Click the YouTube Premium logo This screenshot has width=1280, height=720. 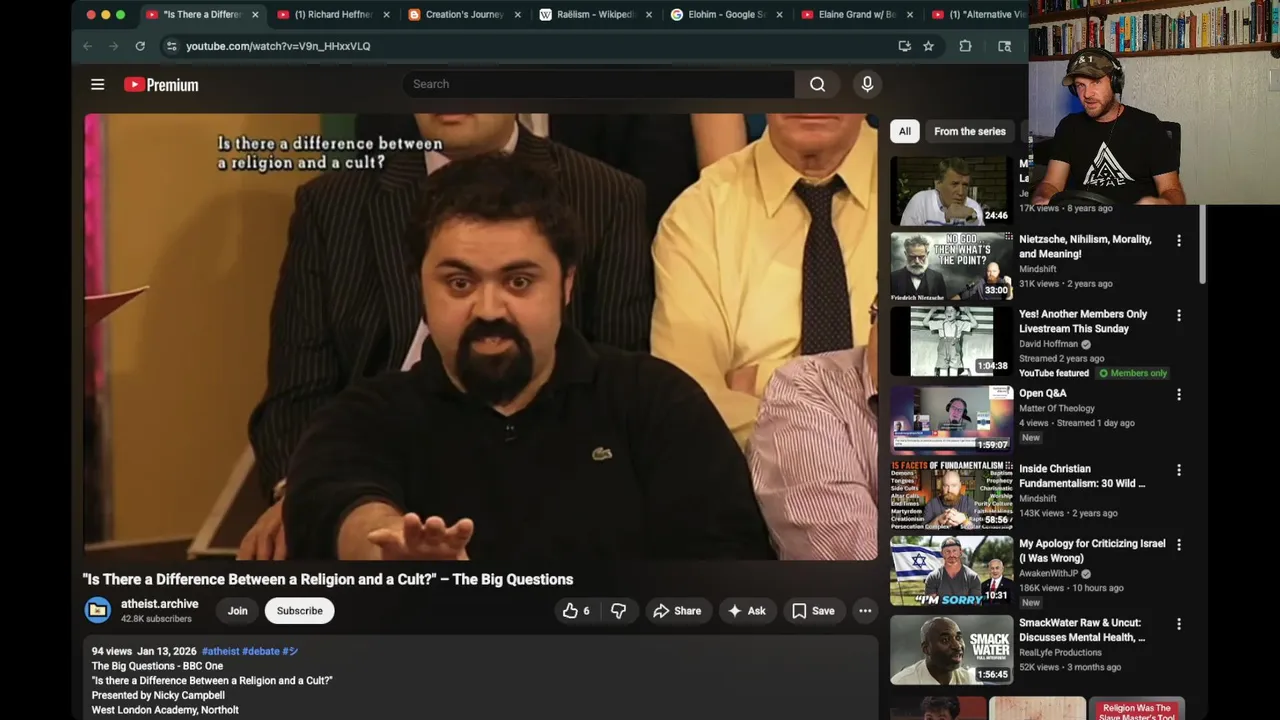click(161, 85)
